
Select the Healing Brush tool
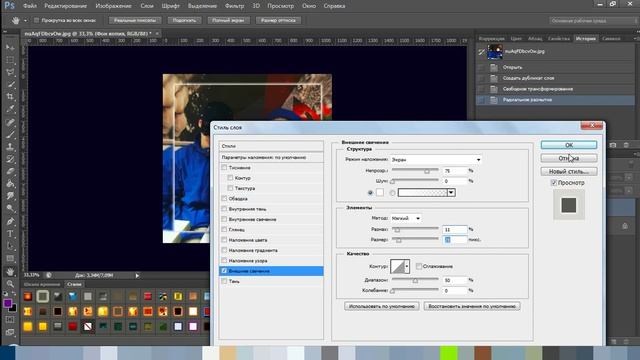tap(10, 122)
